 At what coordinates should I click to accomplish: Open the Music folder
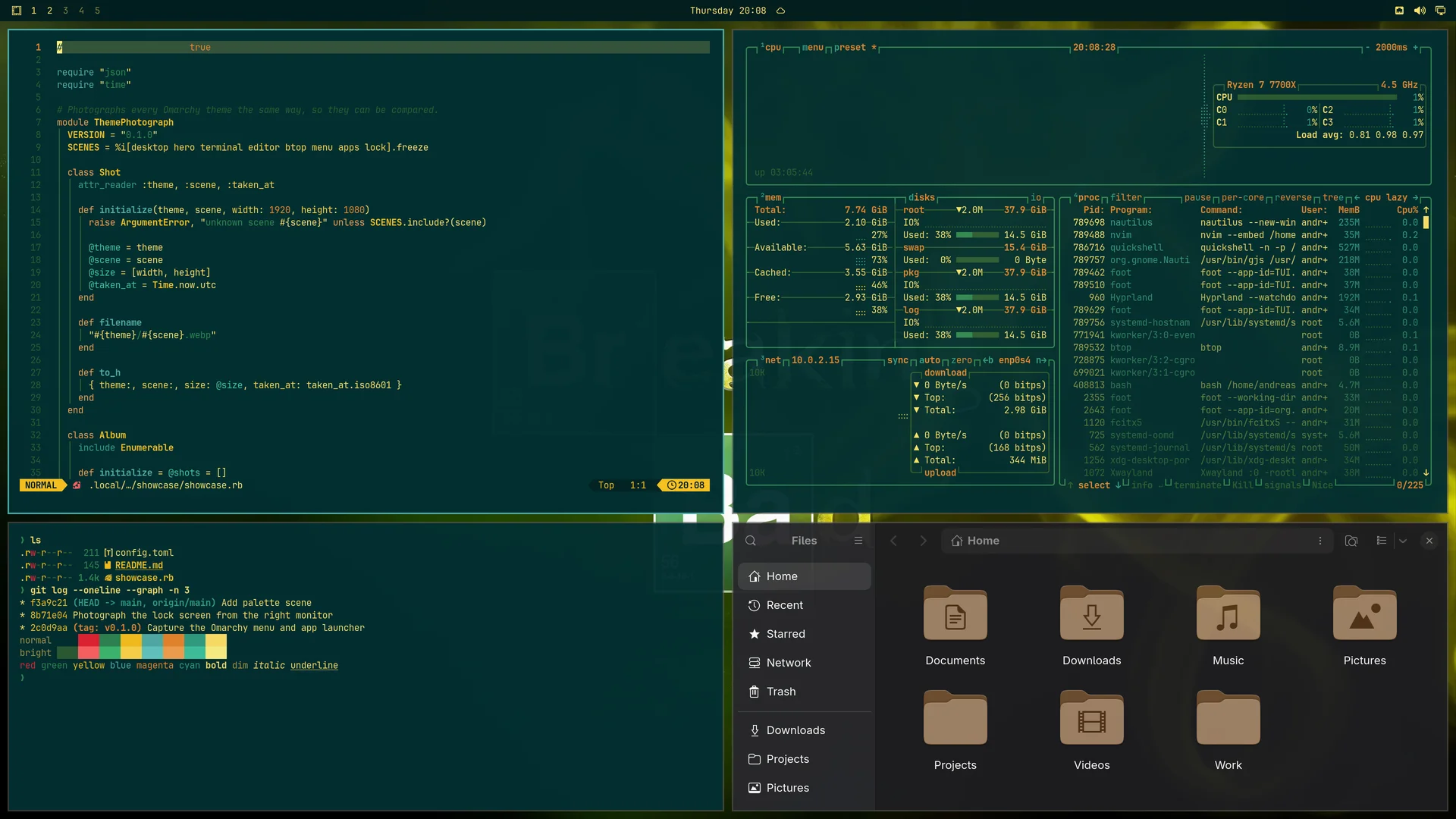pyautogui.click(x=1228, y=626)
